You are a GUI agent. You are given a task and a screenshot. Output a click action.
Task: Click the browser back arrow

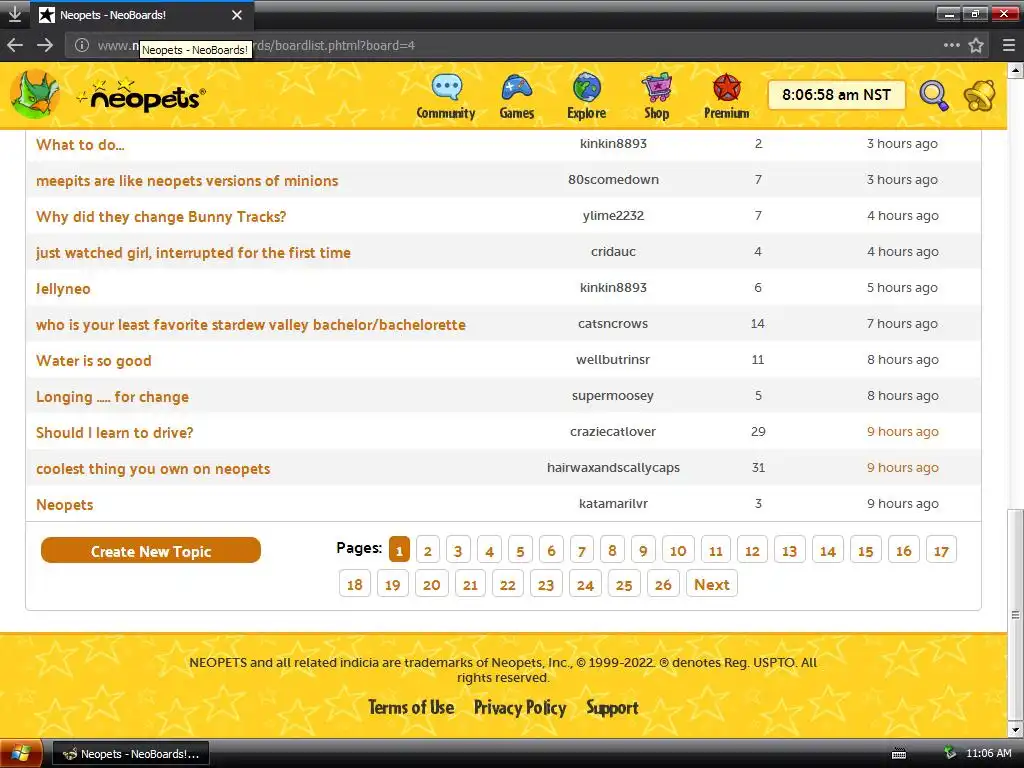[15, 45]
